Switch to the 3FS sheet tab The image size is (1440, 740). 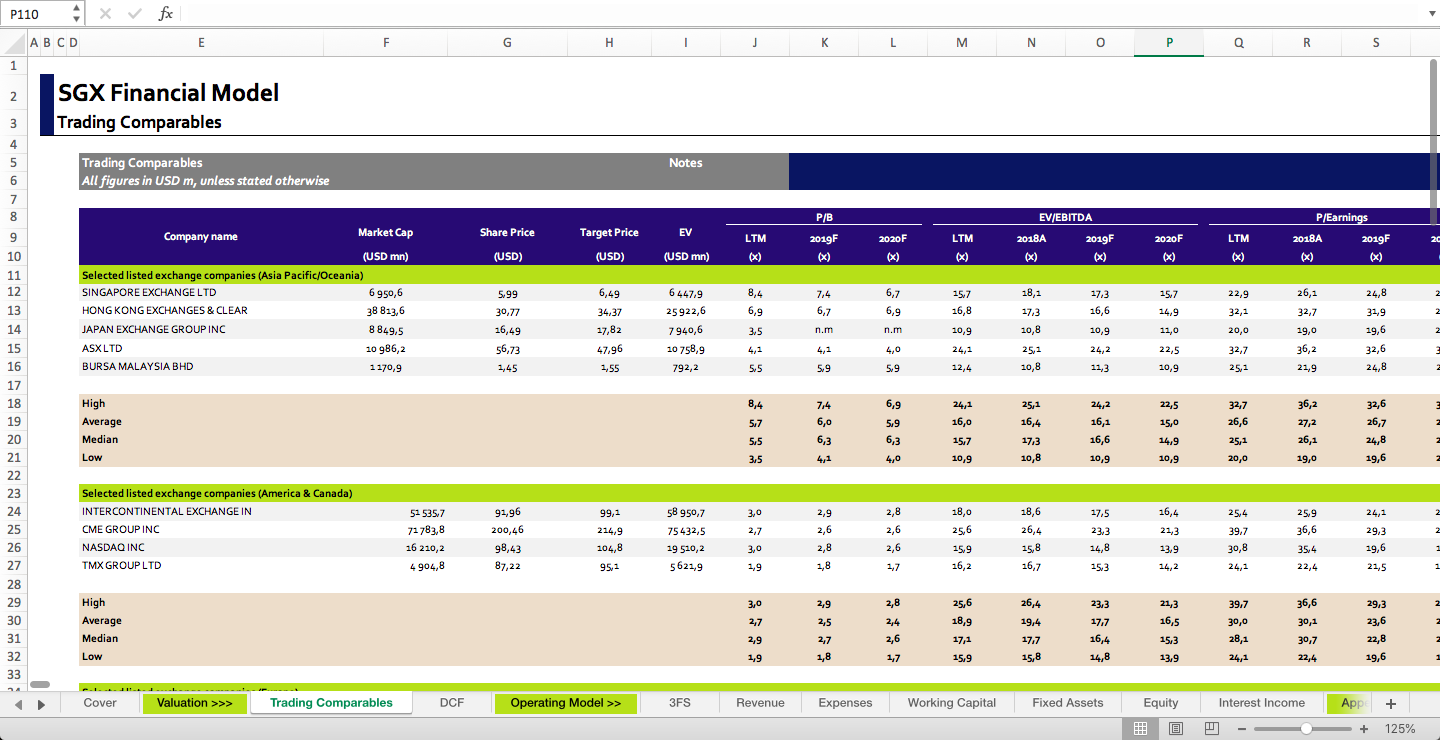[680, 703]
